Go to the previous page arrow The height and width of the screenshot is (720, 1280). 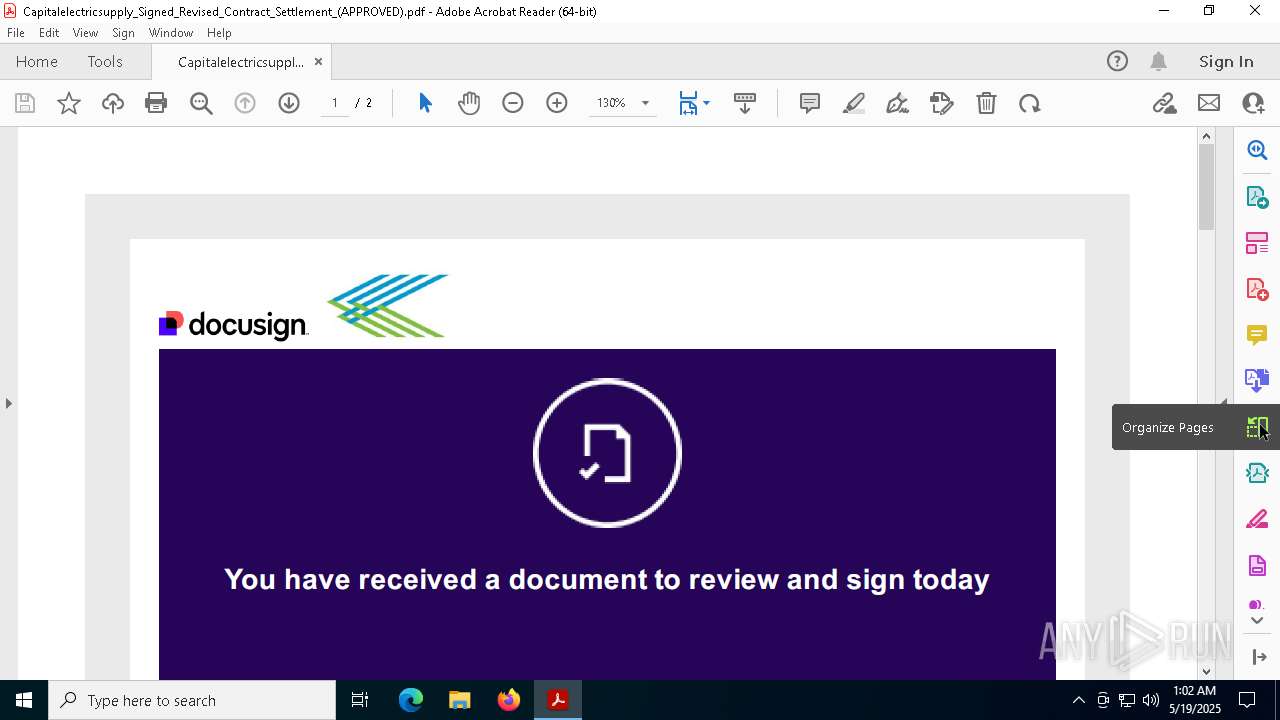point(245,103)
